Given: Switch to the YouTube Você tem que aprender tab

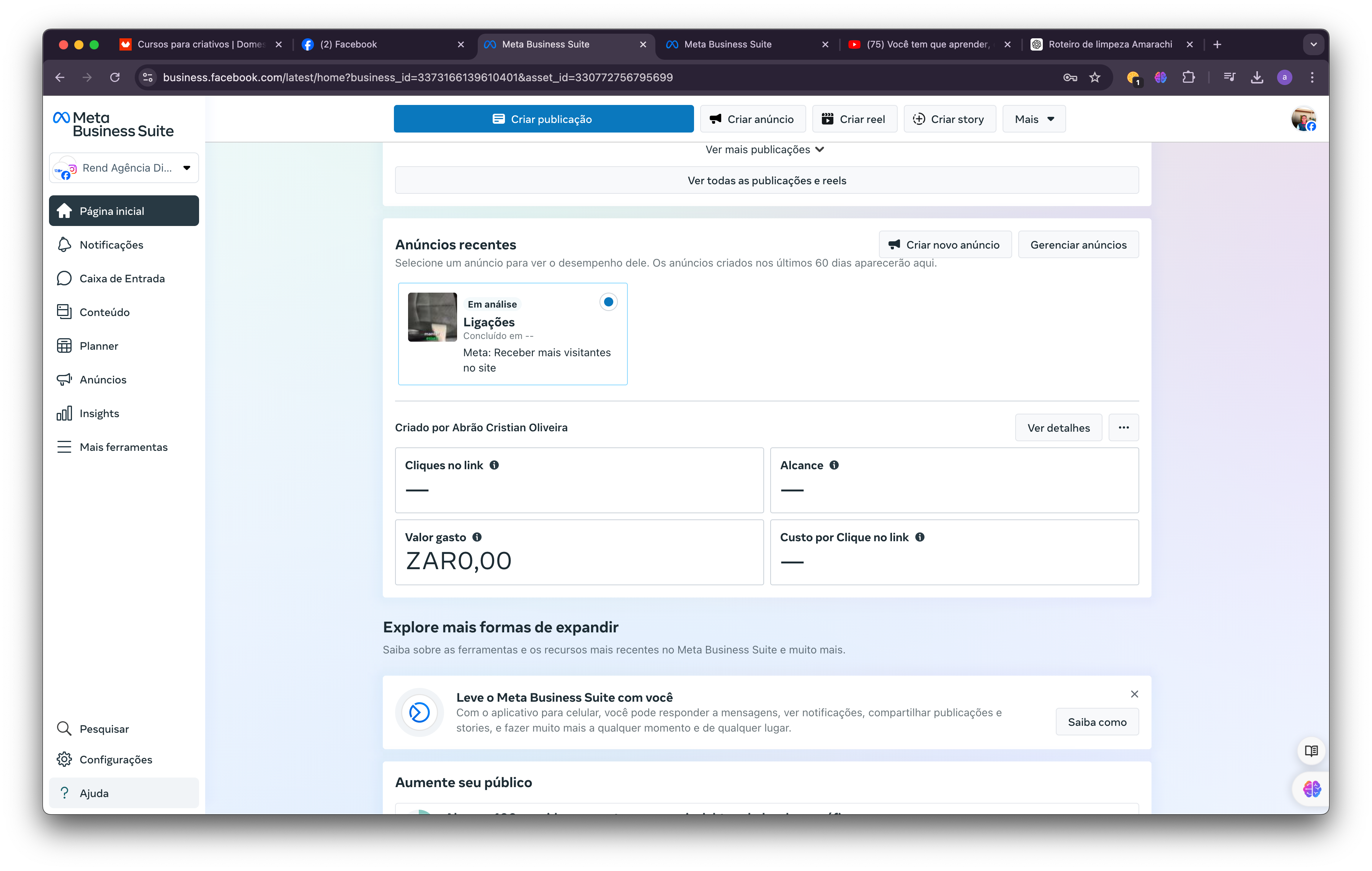Looking at the screenshot, I should [930, 44].
